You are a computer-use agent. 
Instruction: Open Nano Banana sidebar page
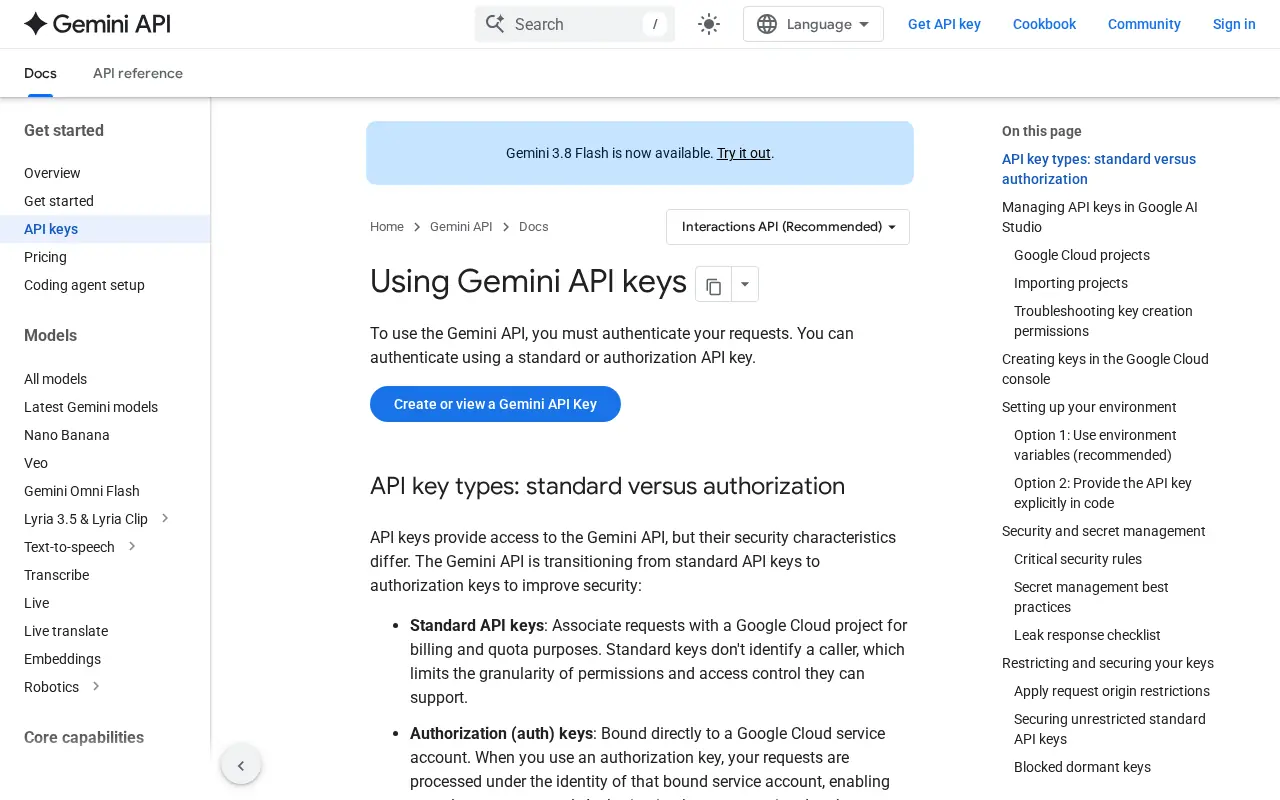tap(67, 435)
